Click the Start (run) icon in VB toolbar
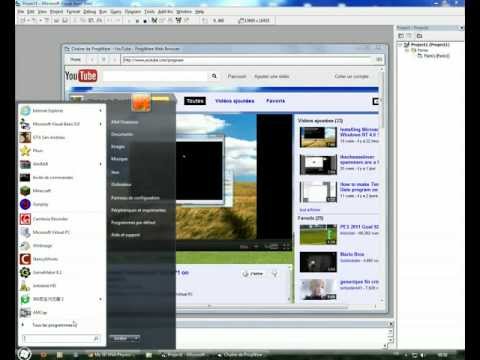Screen dimensions: 480x360 point(129,21)
